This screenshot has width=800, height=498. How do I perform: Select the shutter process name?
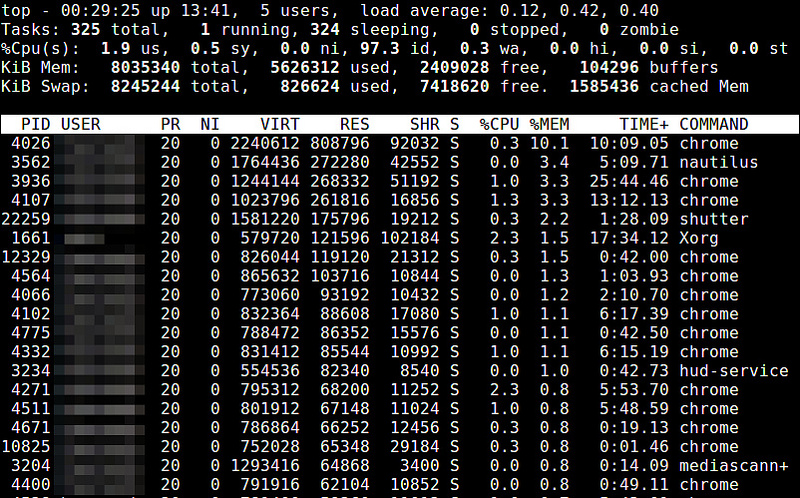point(713,219)
